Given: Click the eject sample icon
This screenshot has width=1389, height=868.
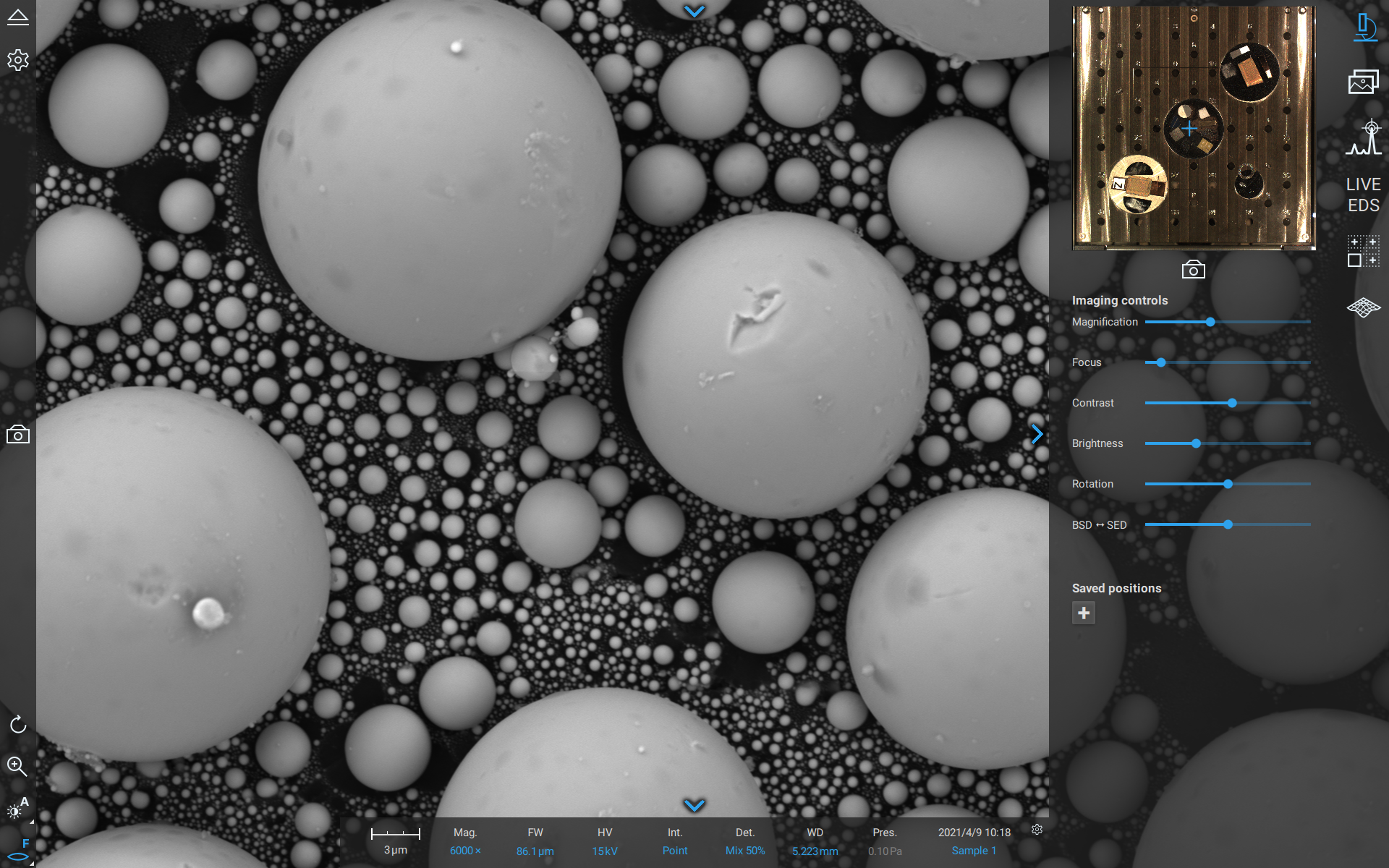Looking at the screenshot, I should (x=17, y=17).
